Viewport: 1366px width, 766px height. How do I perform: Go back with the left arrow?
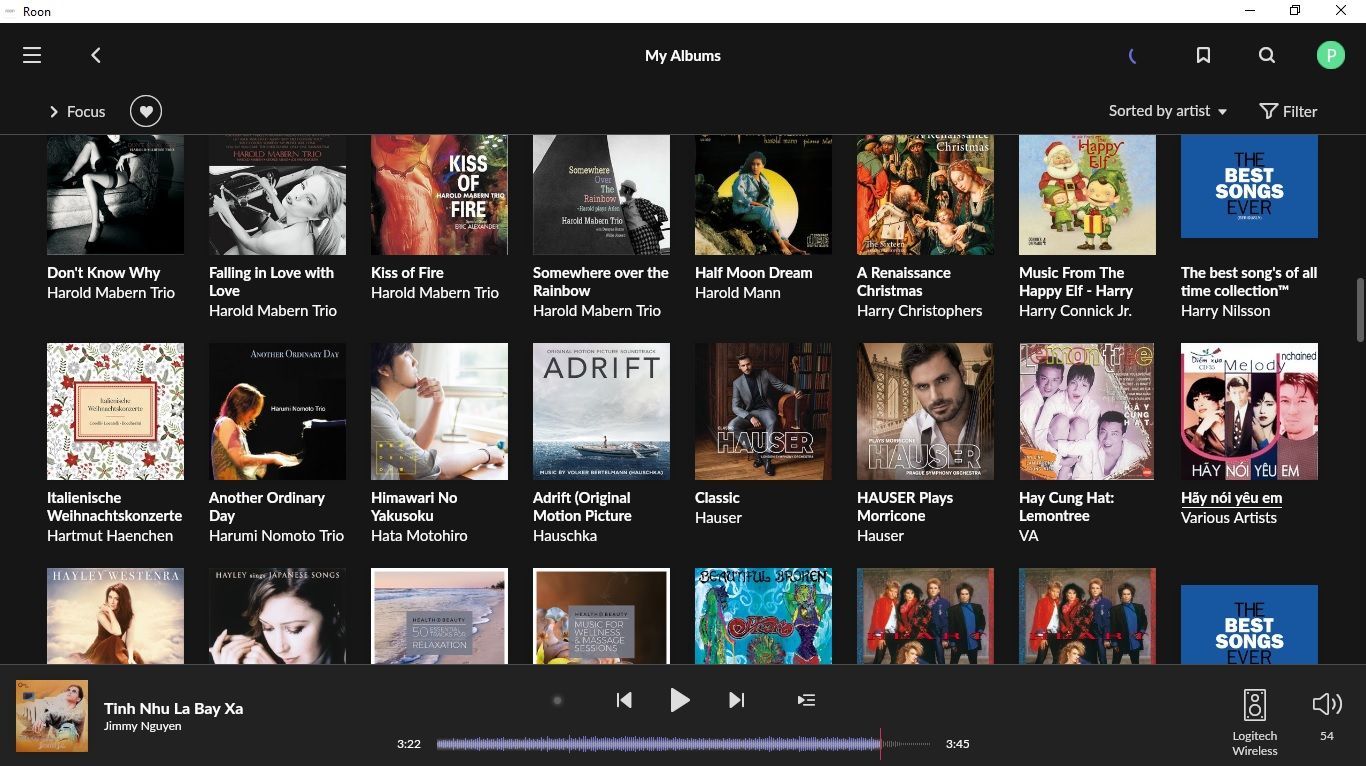(96, 56)
